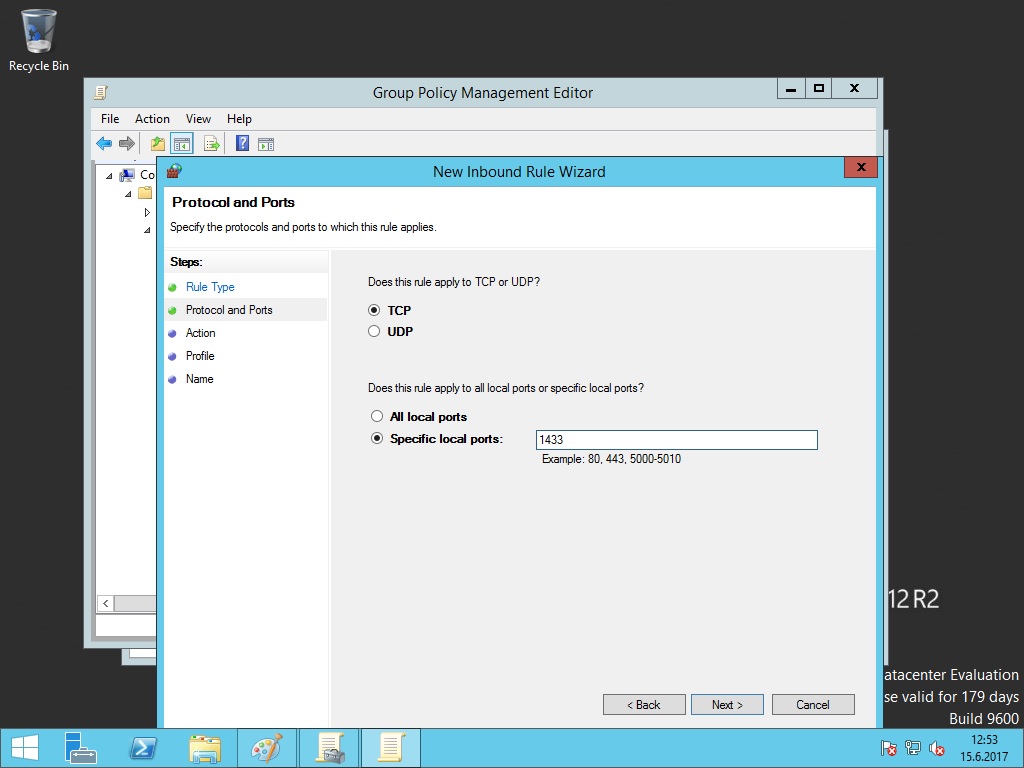
Task: Choose All local ports option
Action: [377, 417]
